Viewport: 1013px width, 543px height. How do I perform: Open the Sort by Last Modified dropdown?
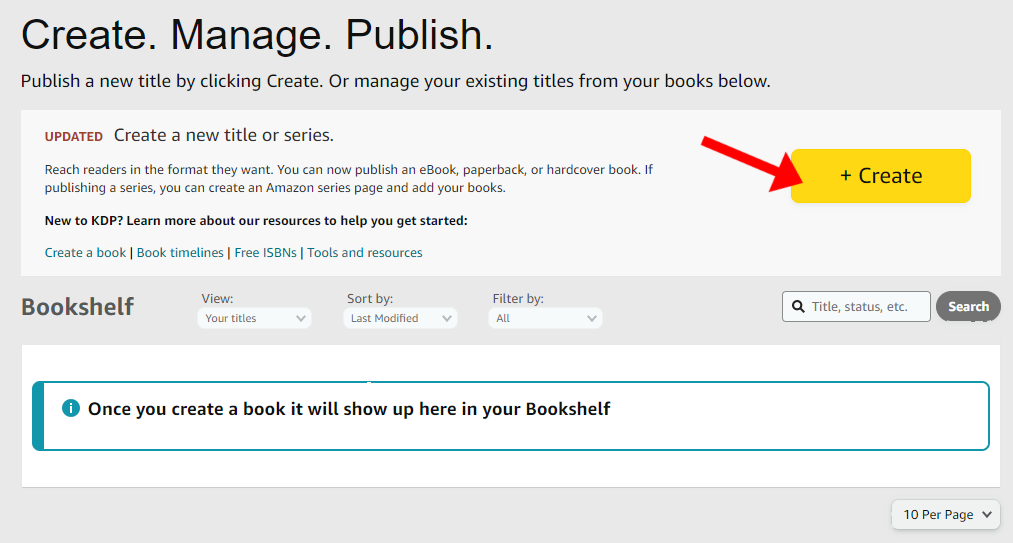[x=400, y=318]
